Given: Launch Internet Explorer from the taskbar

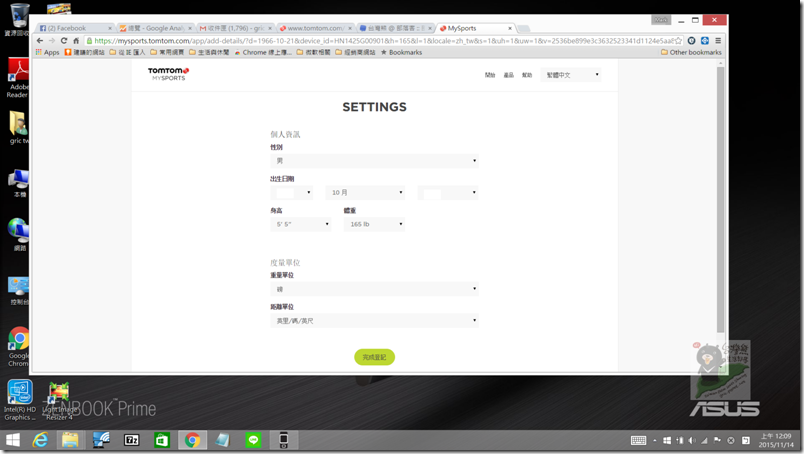Looking at the screenshot, I should 40,440.
